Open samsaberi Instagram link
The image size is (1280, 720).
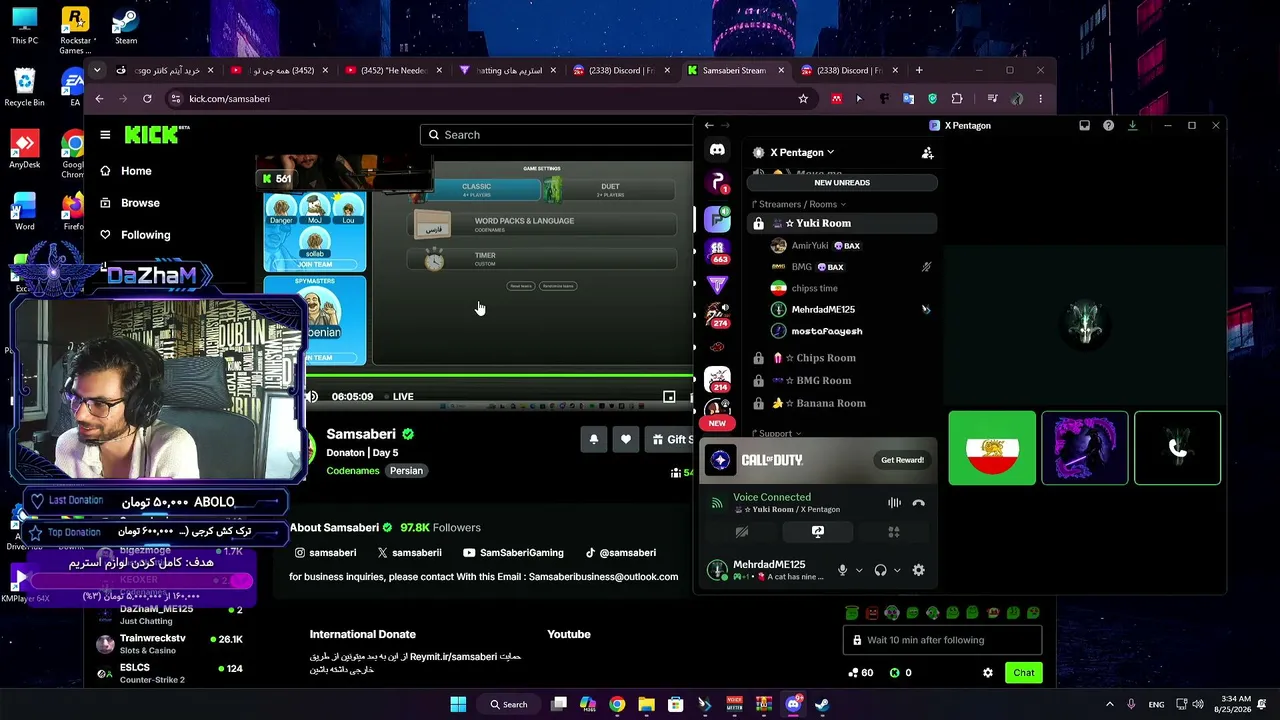326,553
